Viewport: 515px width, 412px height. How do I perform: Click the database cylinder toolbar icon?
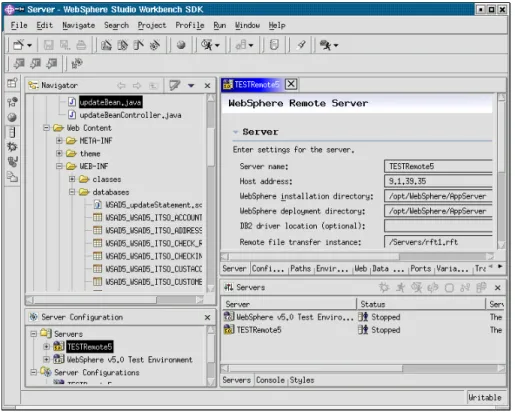(274, 45)
